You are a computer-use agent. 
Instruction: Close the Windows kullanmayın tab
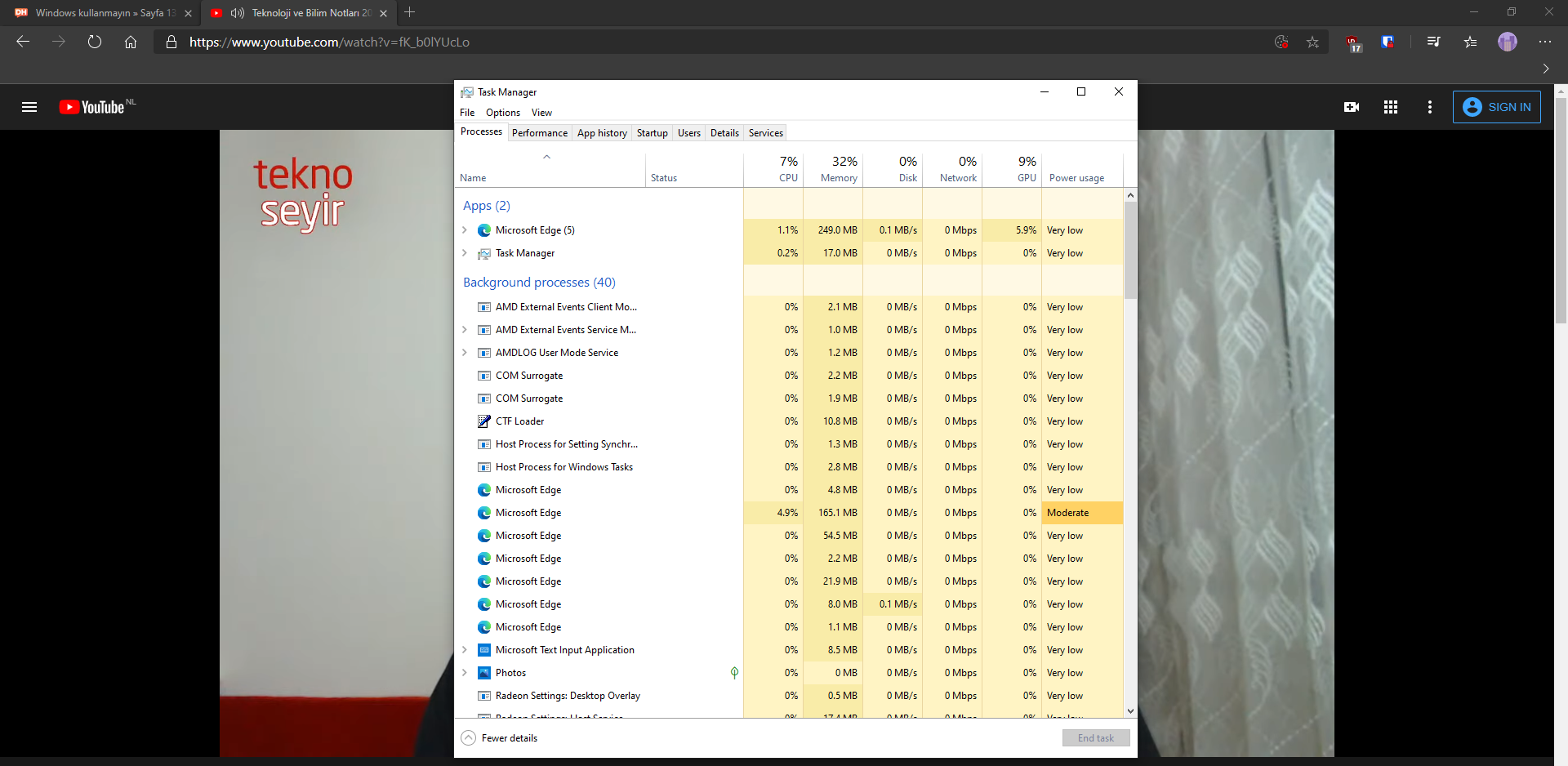pyautogui.click(x=188, y=13)
